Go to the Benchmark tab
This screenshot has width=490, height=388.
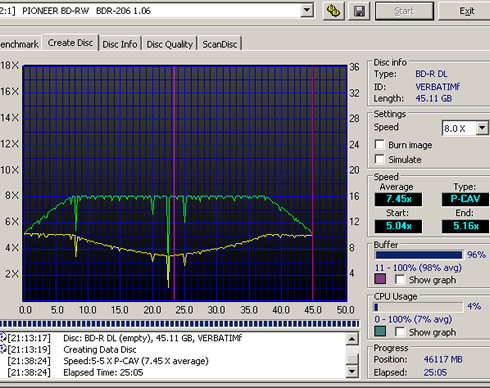click(x=19, y=44)
